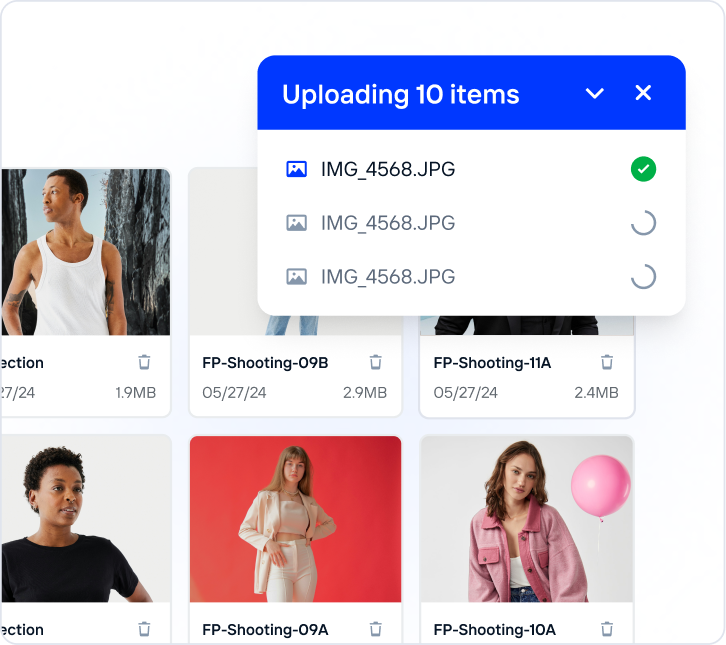Viewport: 726px width, 645px height.
Task: Click the 2.9MB file size label
Action: [x=365, y=393]
